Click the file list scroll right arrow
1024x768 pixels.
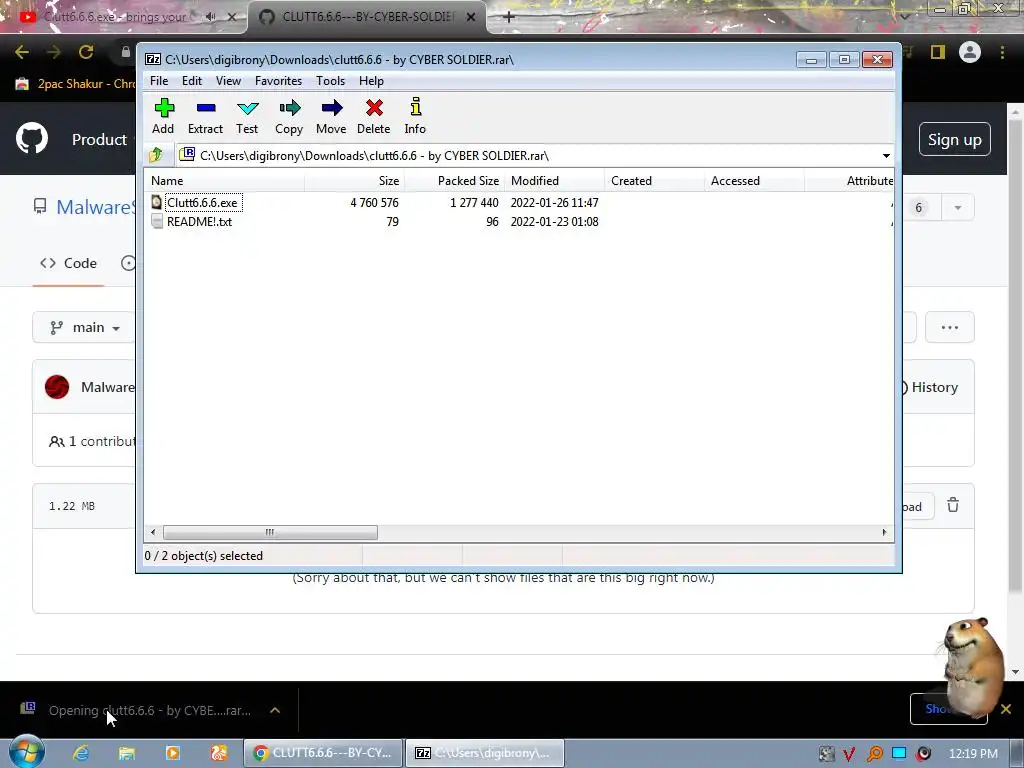[x=884, y=532]
